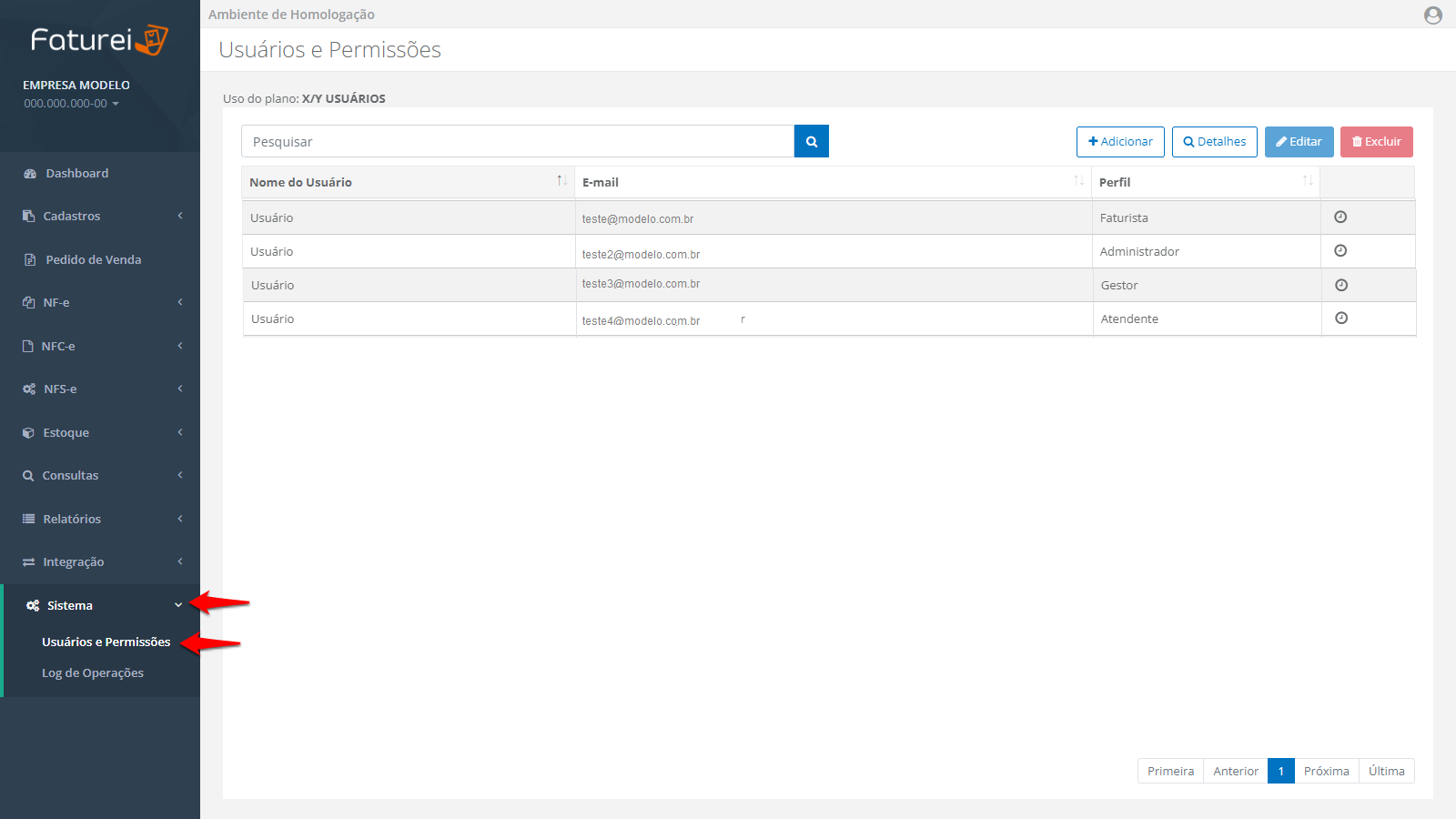Go to Próxima page in pagination
The height and width of the screenshot is (819, 1456).
tap(1326, 772)
